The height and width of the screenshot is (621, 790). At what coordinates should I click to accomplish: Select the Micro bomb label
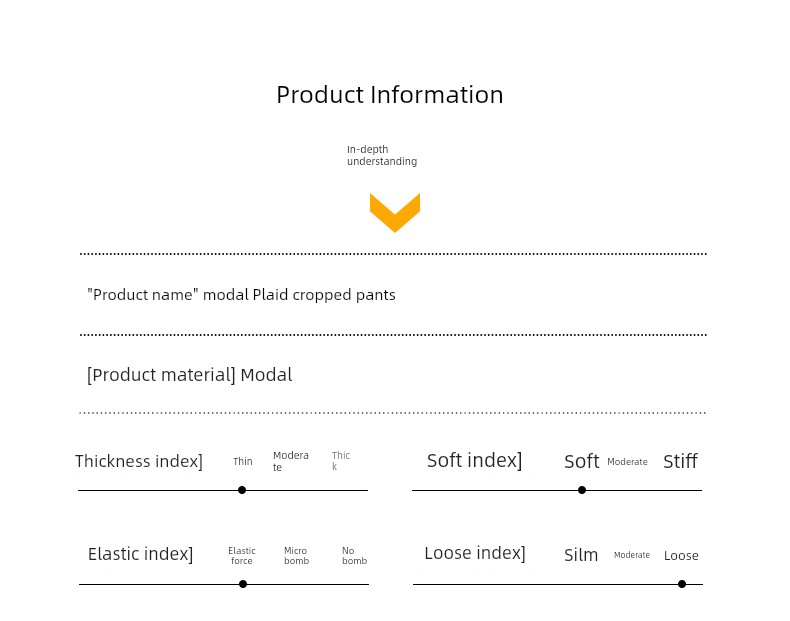(x=296, y=556)
